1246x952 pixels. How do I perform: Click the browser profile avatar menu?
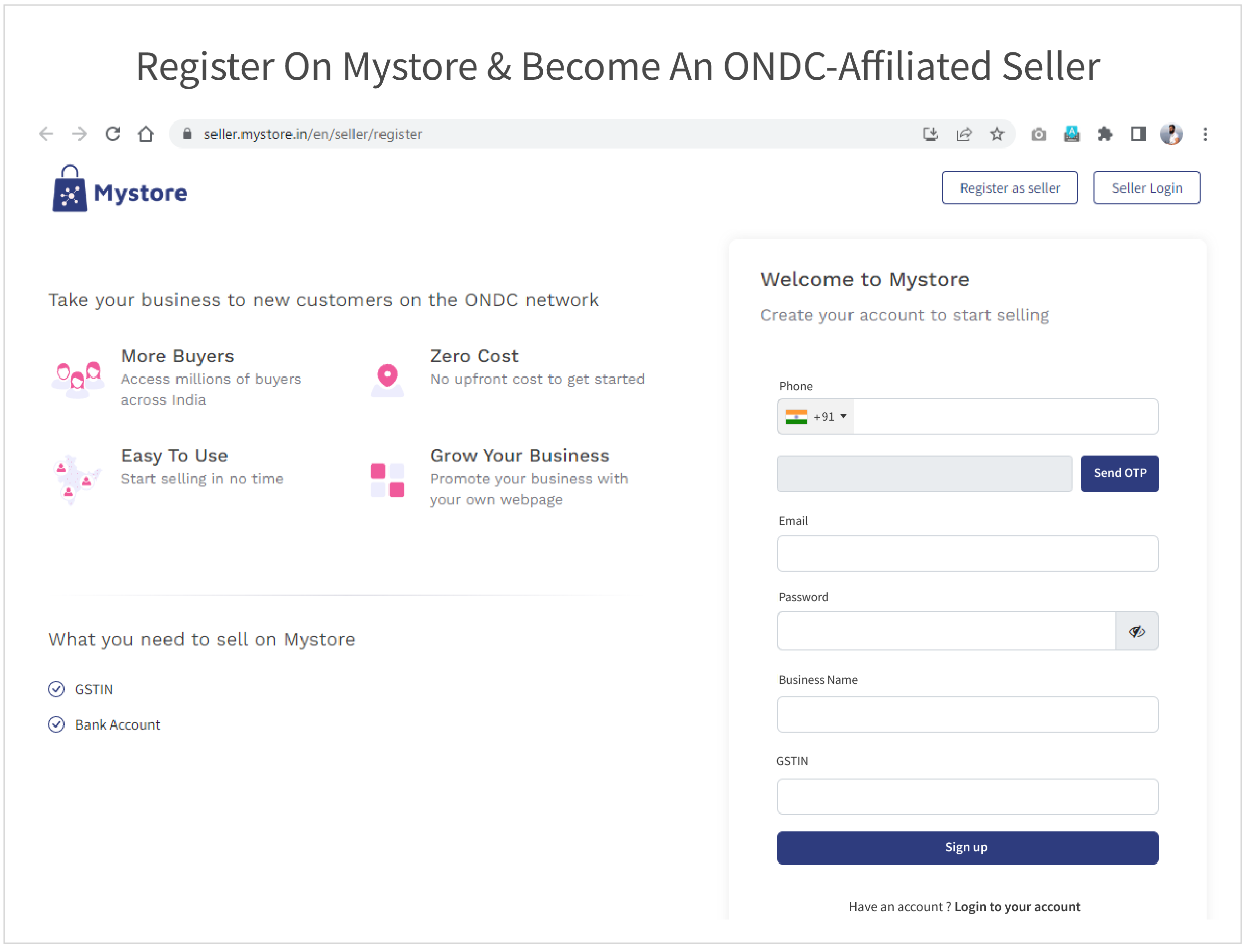(x=1172, y=134)
